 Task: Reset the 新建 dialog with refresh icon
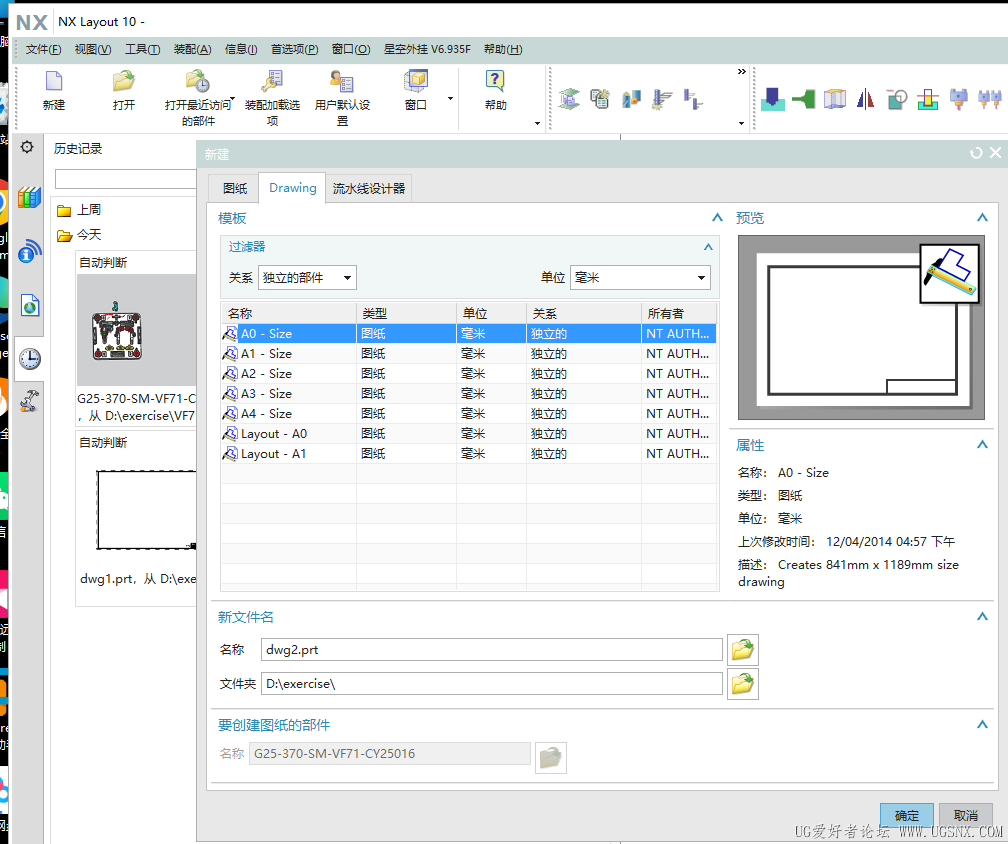tap(976, 153)
